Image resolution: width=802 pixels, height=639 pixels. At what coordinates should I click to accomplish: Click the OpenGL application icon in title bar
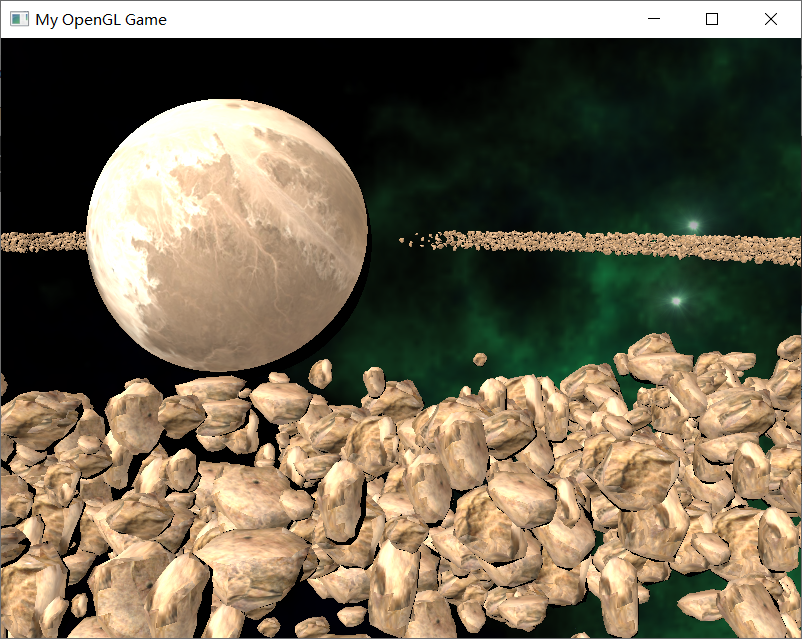(x=17, y=19)
